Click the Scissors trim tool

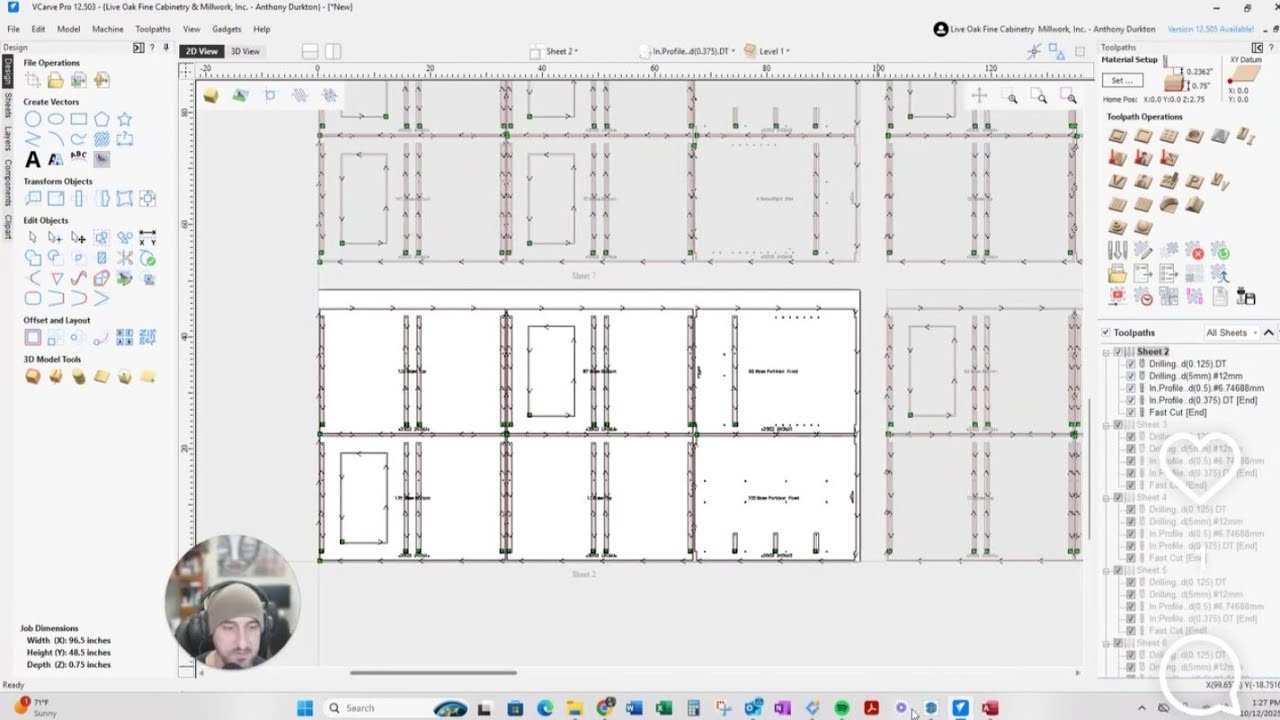(125, 258)
